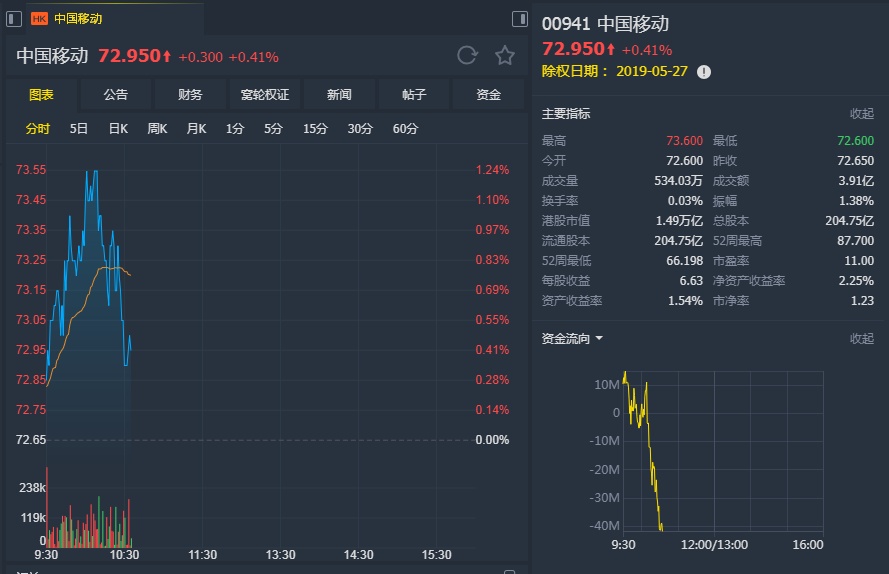The height and width of the screenshot is (574, 889).
Task: Collapse the 资金流向 section
Action: pos(861,339)
